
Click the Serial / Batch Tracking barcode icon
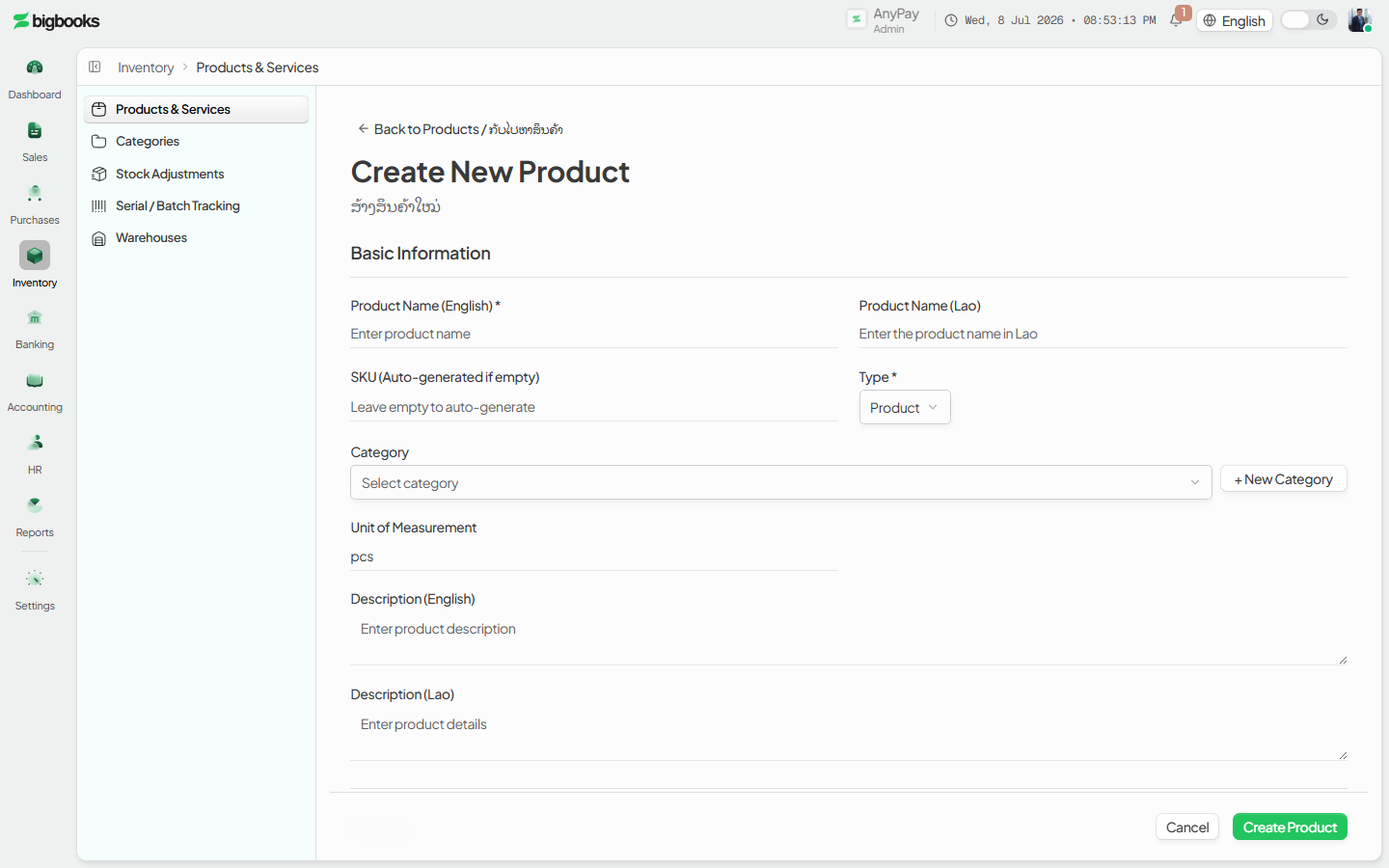pos(98,205)
